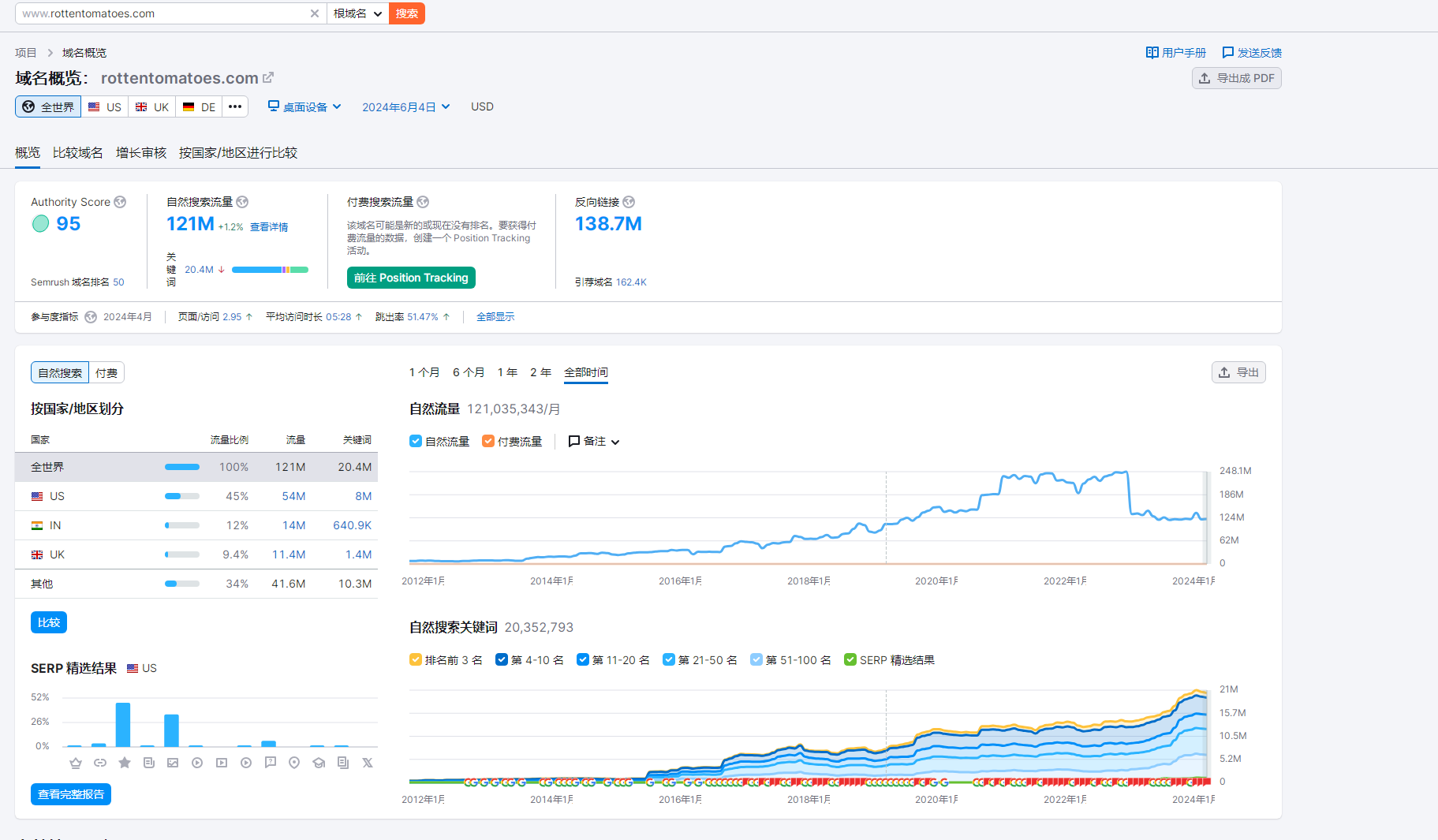Select the image pack SERP icon
1438x840 pixels.
(x=173, y=763)
